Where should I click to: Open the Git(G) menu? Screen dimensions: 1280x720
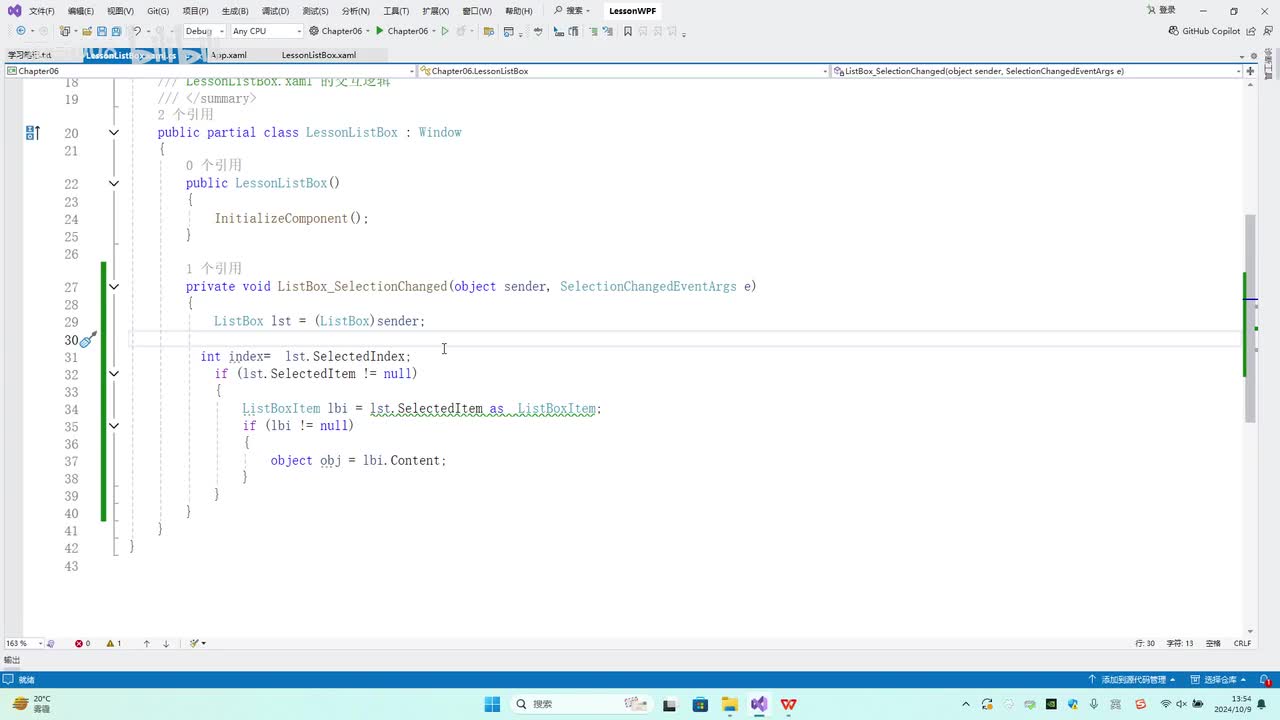pyautogui.click(x=158, y=11)
